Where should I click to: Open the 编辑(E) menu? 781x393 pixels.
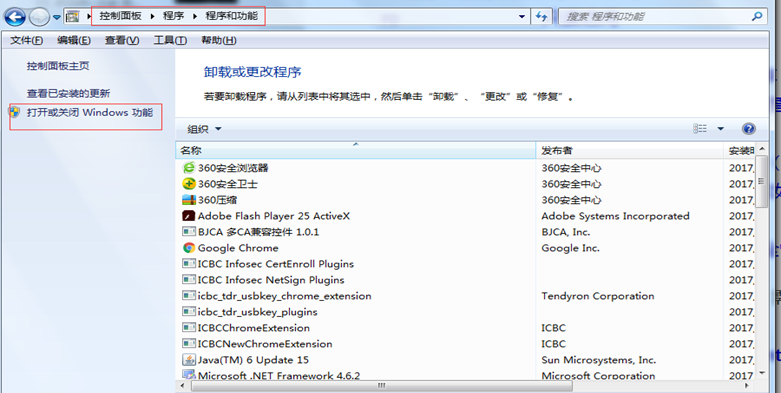74,40
